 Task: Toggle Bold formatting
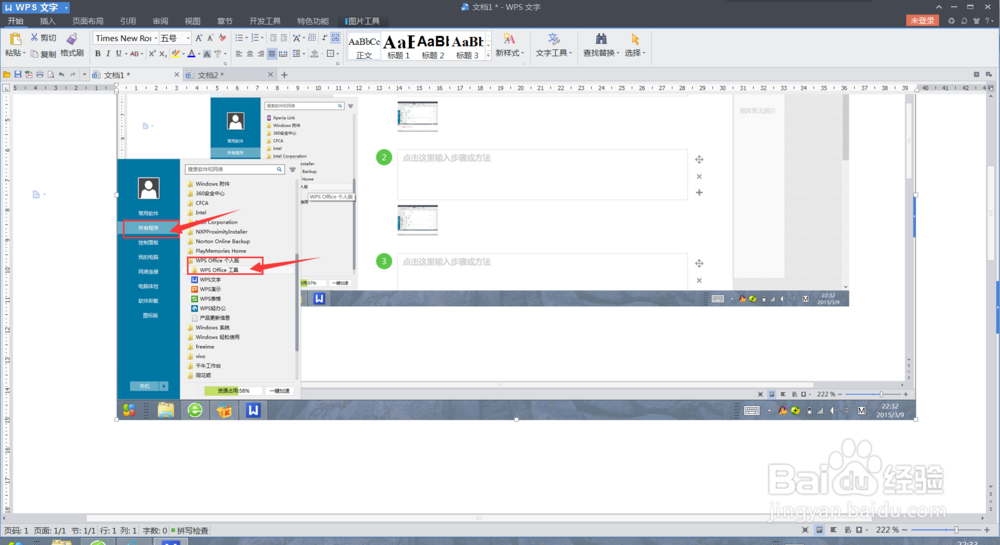point(98,54)
